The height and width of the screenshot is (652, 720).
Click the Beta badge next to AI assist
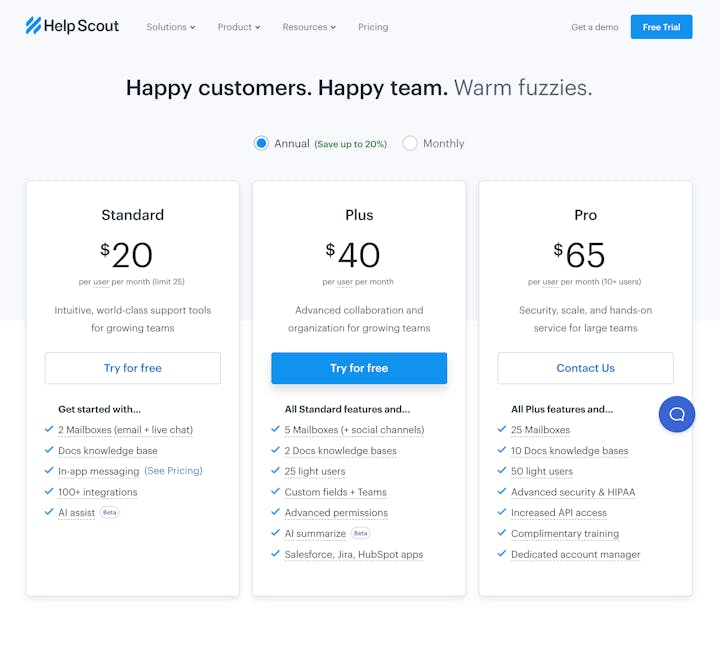click(109, 513)
